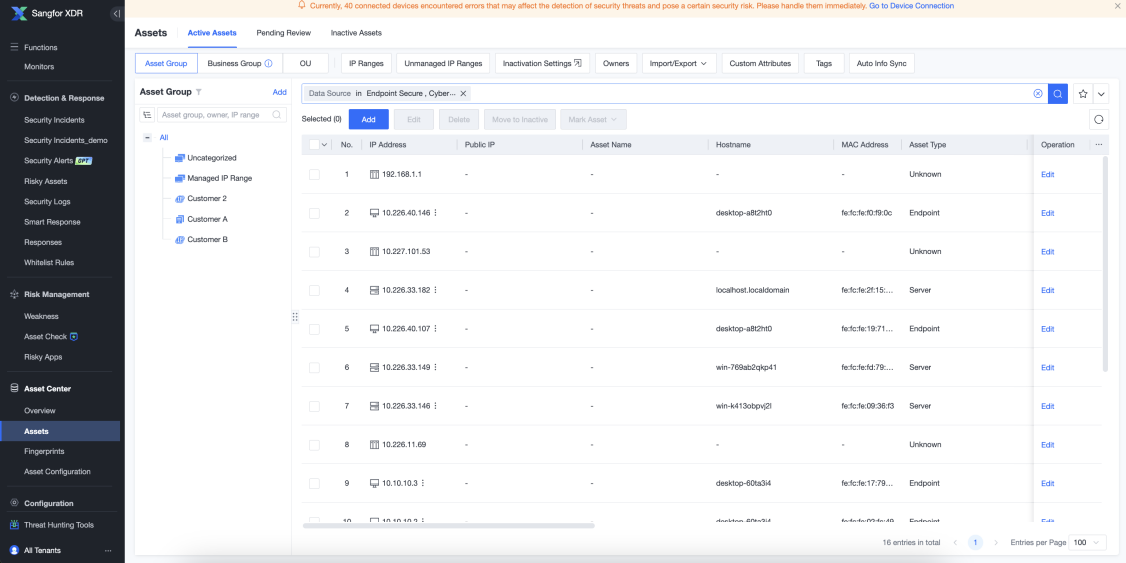Open more options for IP 10.226.40.146
The width and height of the screenshot is (1126, 563).
point(435,213)
